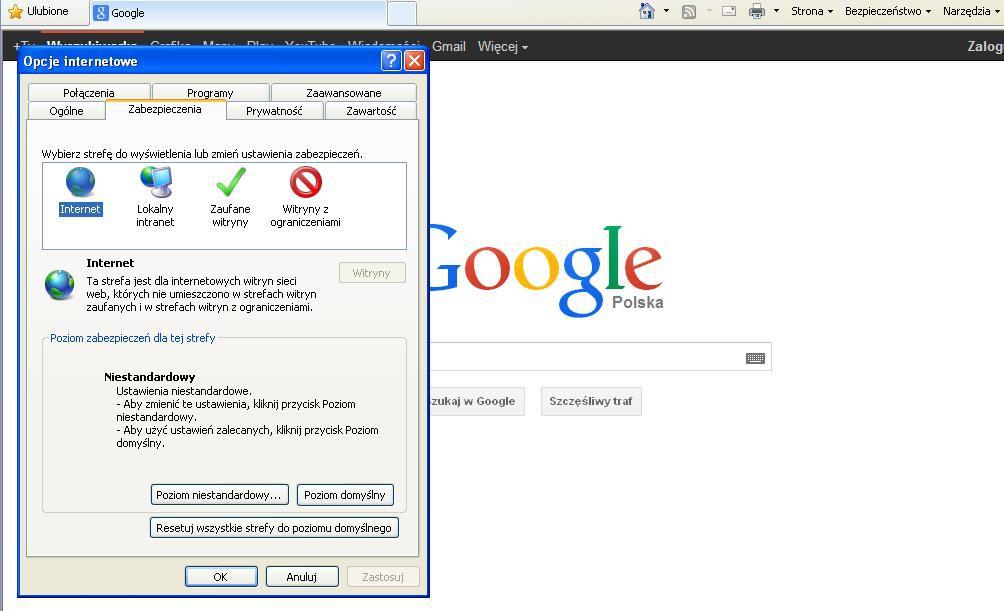
Task: Select the Zabezpieczenia tab
Action: (x=165, y=109)
